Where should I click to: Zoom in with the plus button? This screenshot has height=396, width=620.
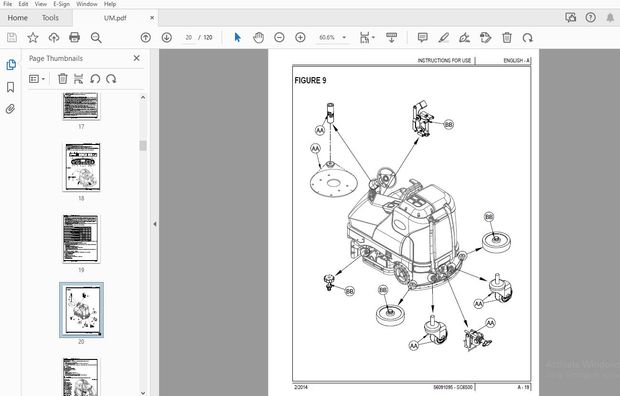[301, 38]
